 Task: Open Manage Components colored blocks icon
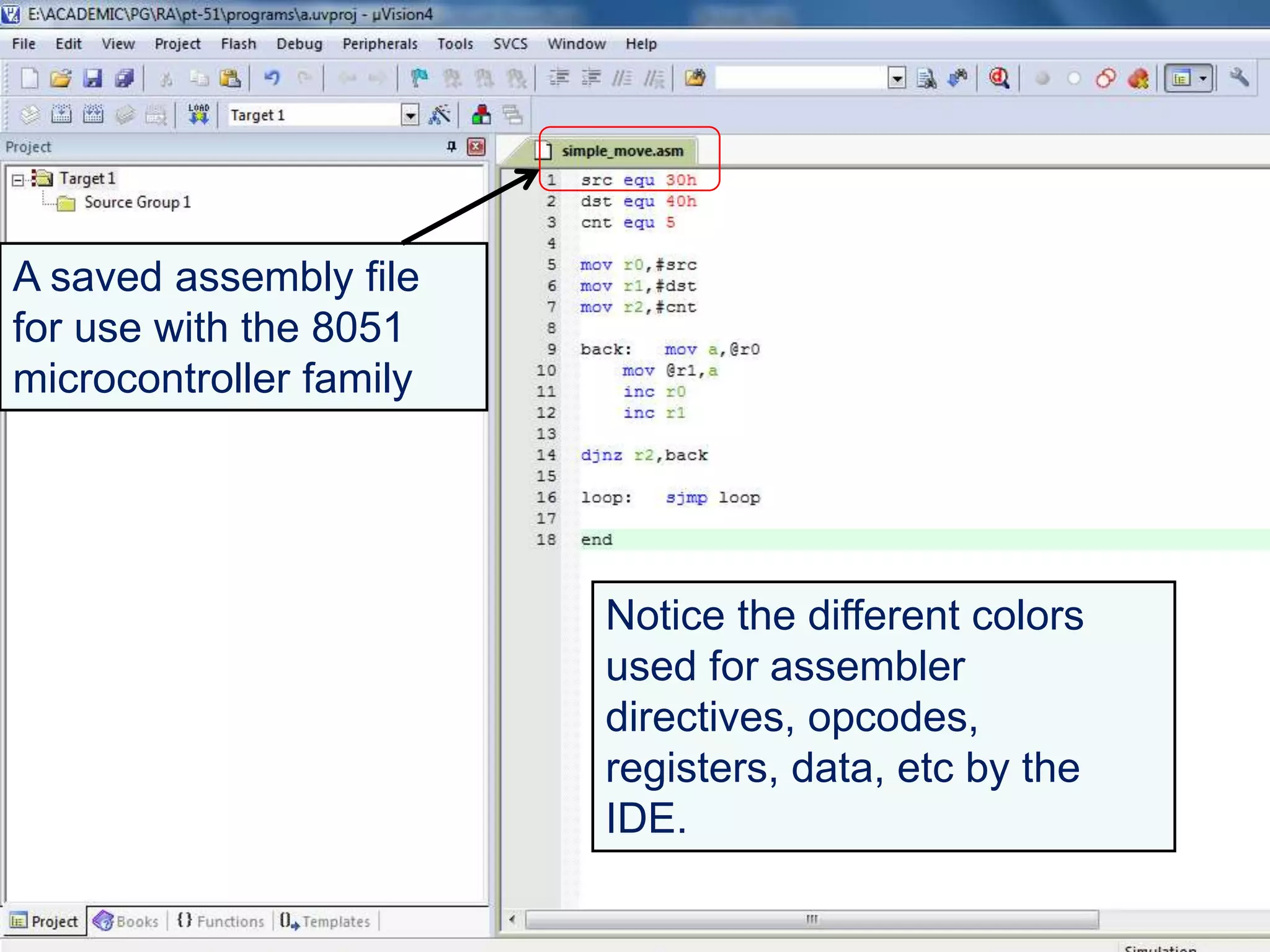coord(481,115)
